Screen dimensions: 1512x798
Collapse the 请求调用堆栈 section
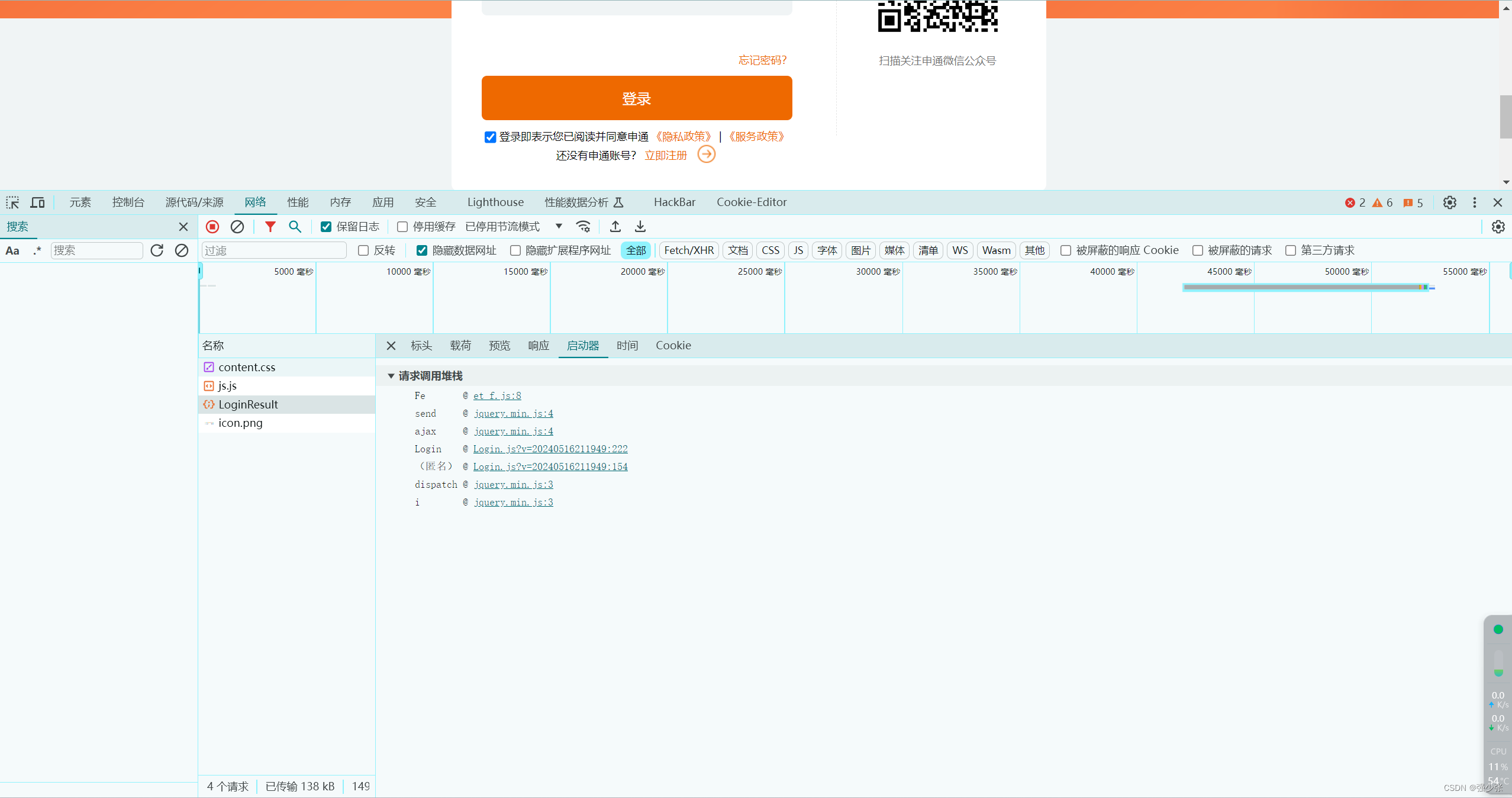pyautogui.click(x=391, y=376)
